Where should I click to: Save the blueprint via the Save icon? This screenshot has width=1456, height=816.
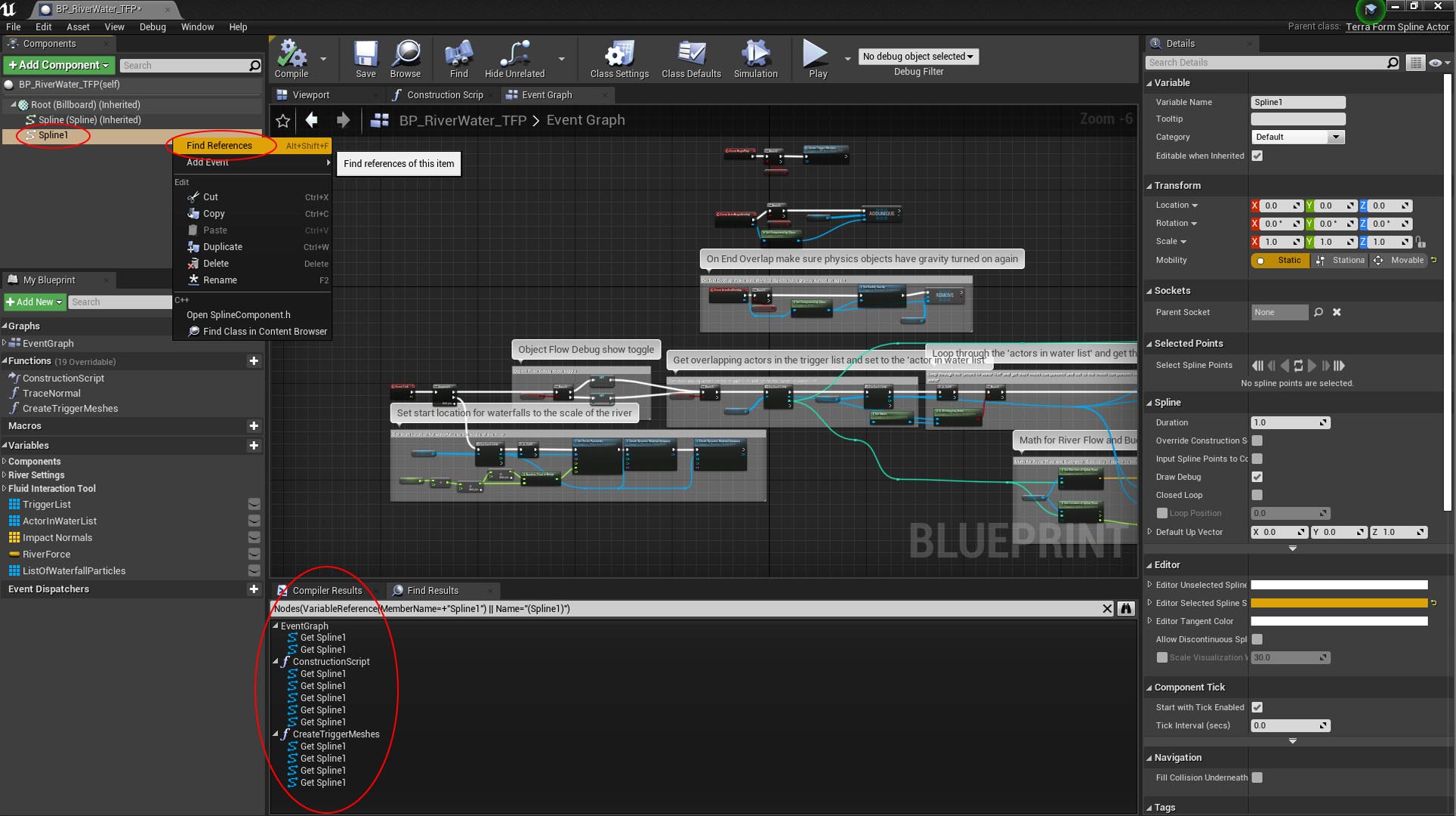tap(366, 59)
